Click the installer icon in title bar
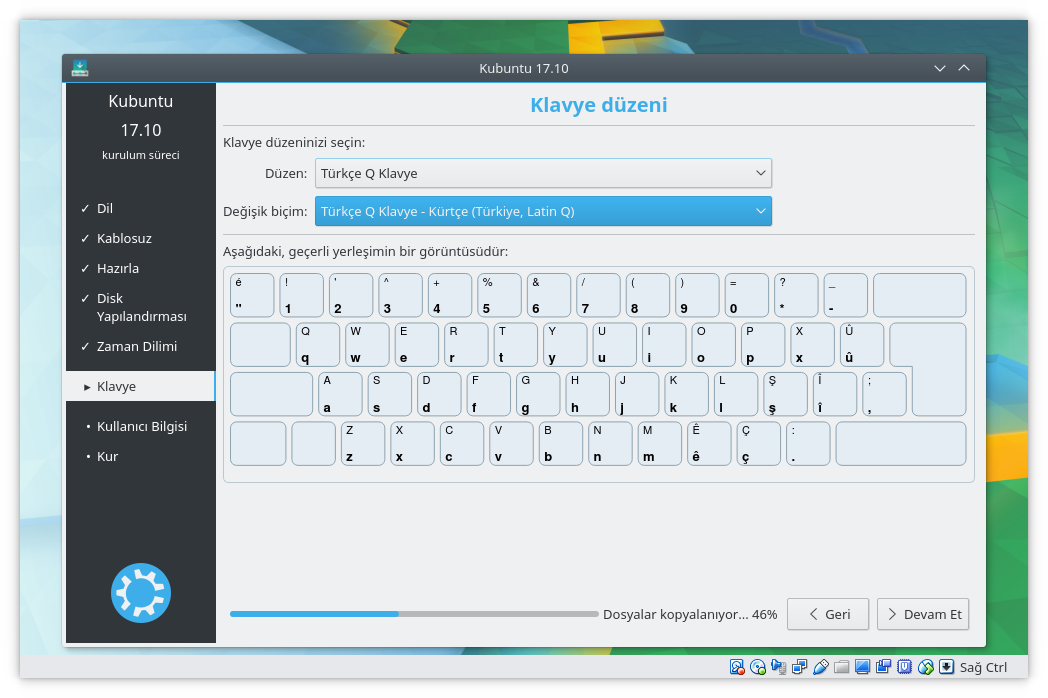Screen dimensions: 1048x698 (80, 68)
